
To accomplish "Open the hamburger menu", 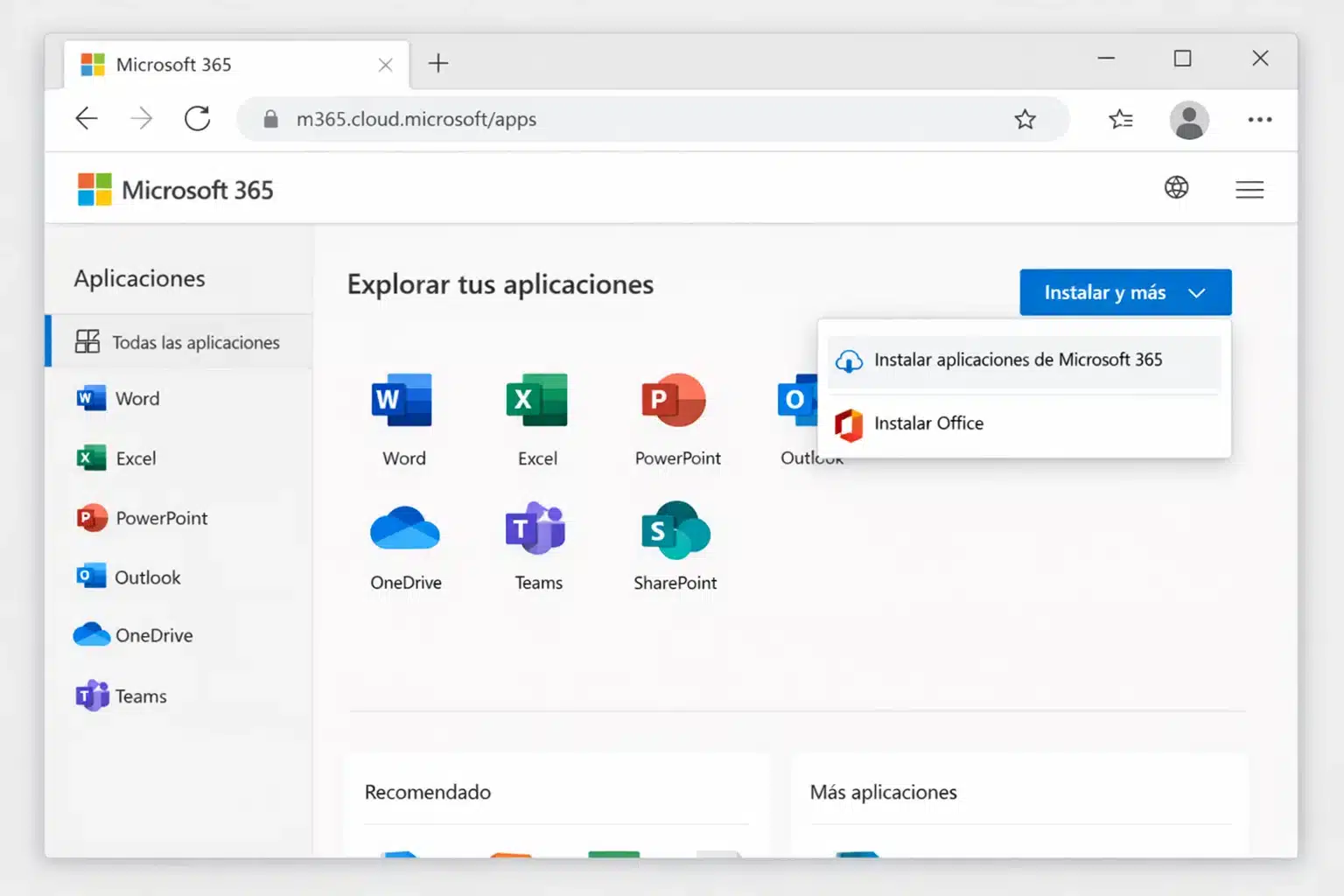I will click(x=1249, y=188).
